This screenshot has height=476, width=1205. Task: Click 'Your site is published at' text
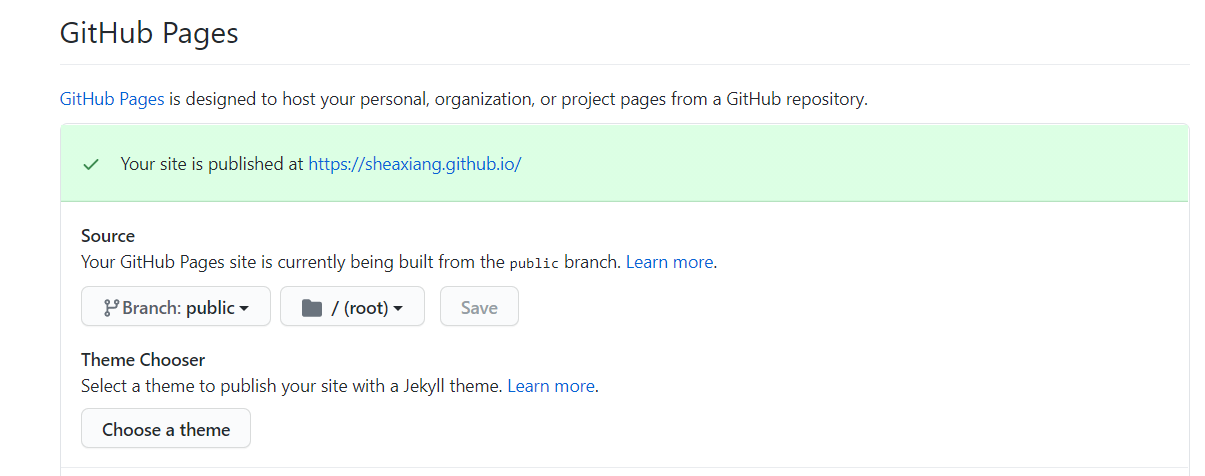[x=212, y=164]
